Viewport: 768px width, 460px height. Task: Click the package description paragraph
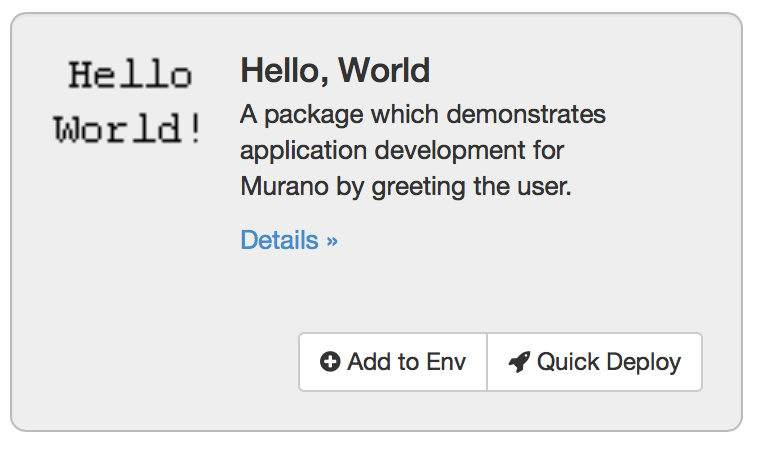coord(422,150)
